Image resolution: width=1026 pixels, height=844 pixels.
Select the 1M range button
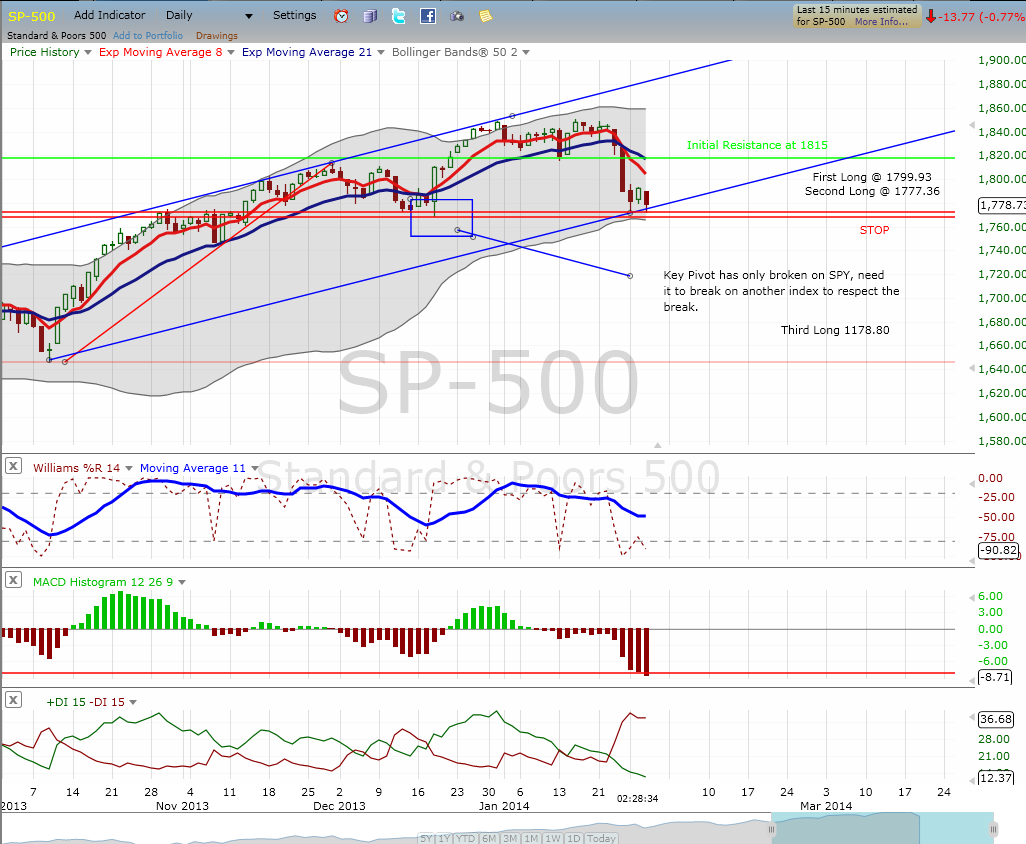[531, 838]
